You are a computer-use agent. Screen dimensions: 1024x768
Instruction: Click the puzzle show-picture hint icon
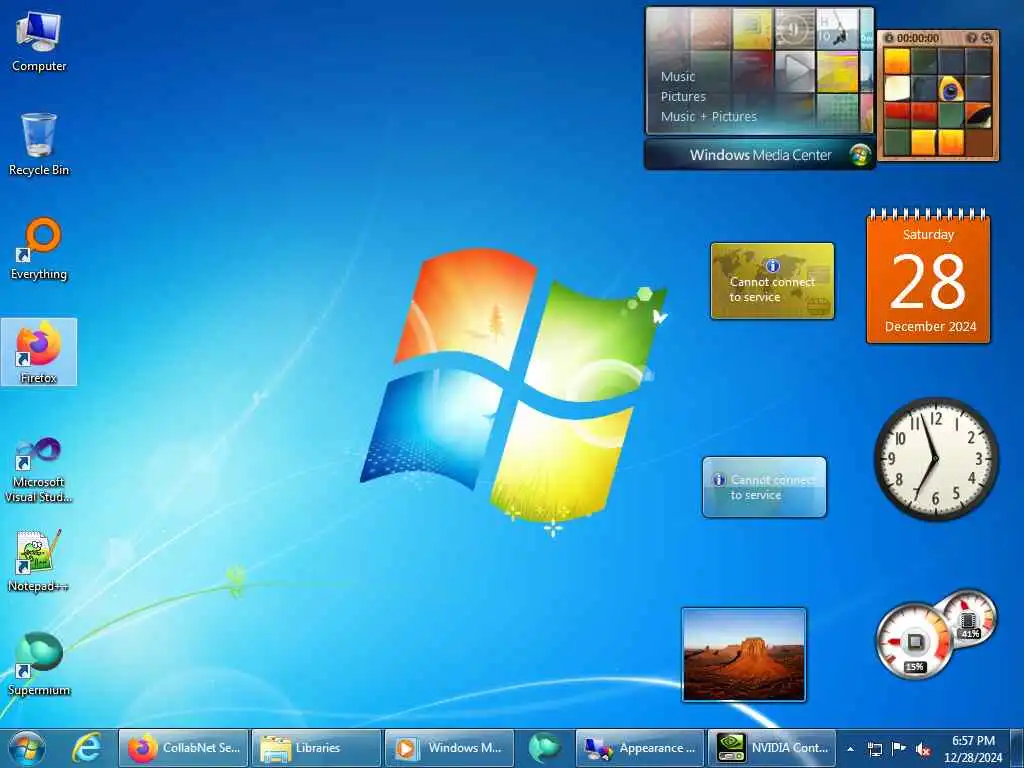point(972,39)
